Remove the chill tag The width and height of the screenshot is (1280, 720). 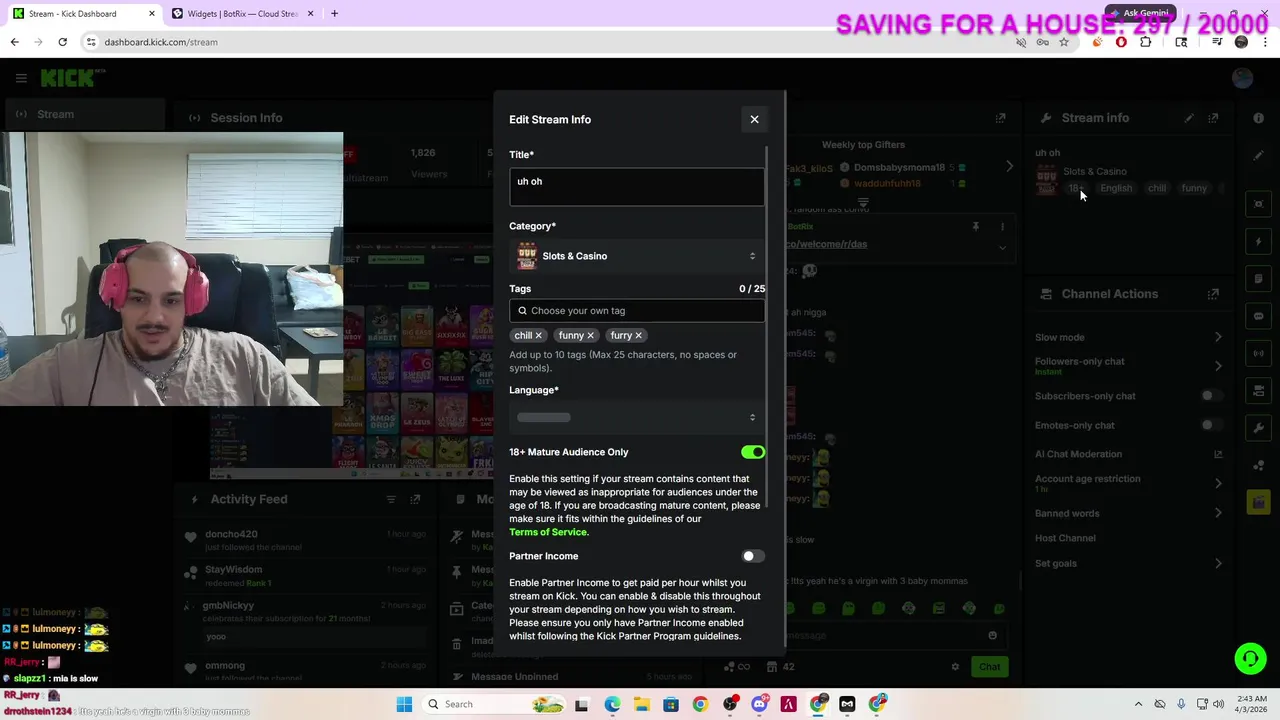[538, 335]
